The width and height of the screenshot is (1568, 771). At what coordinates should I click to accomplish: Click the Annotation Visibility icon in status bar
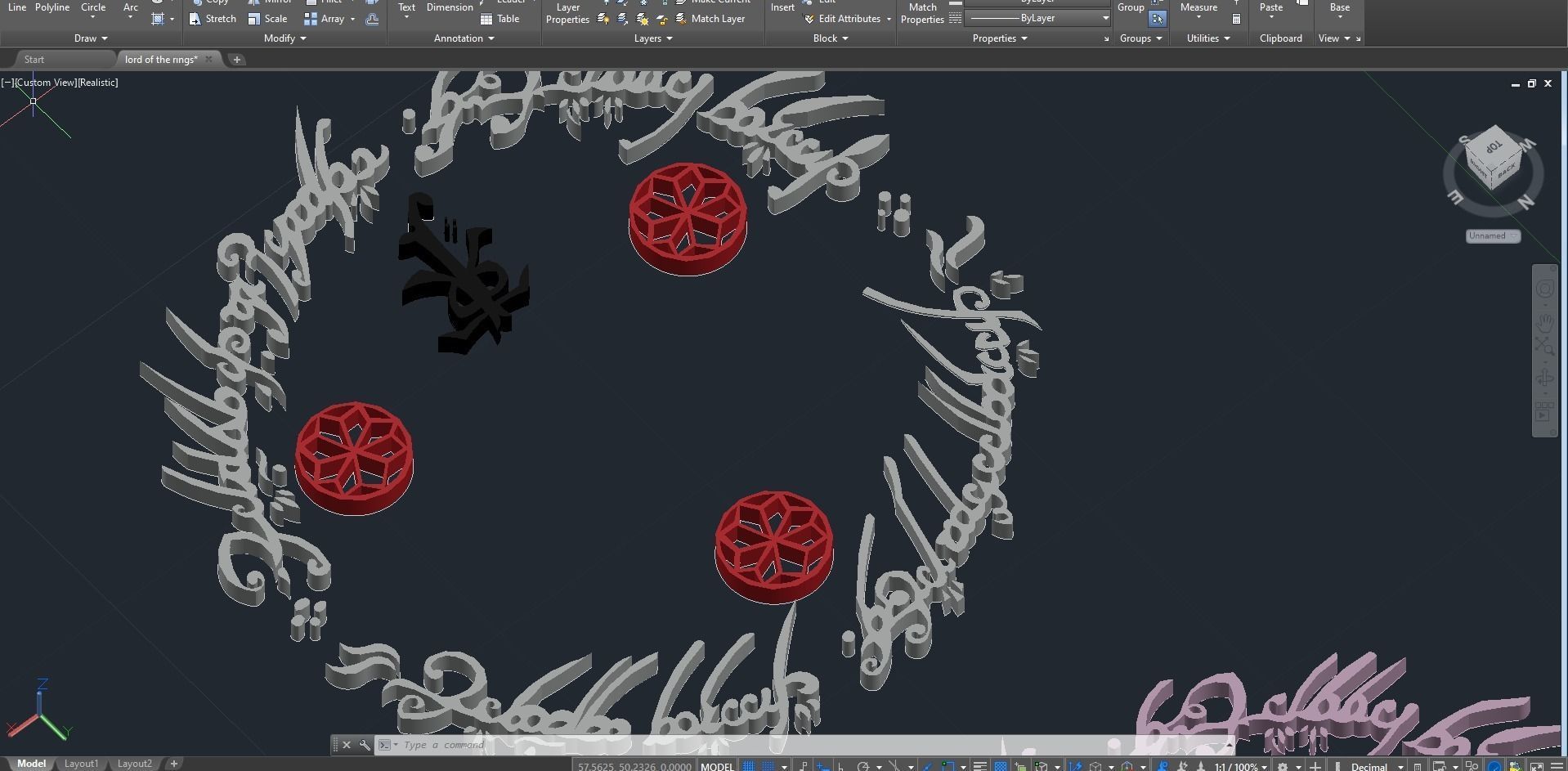click(x=1163, y=766)
